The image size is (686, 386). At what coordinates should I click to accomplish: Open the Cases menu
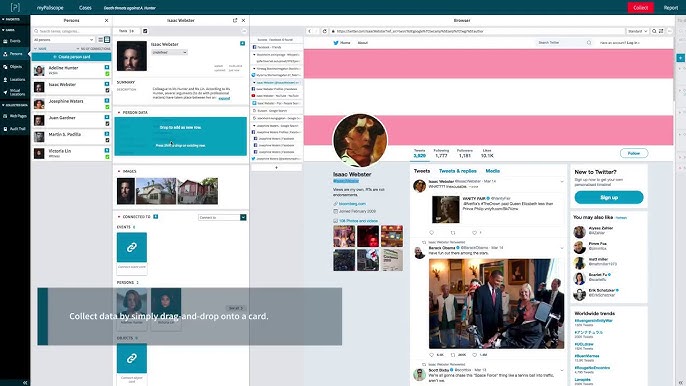85,8
